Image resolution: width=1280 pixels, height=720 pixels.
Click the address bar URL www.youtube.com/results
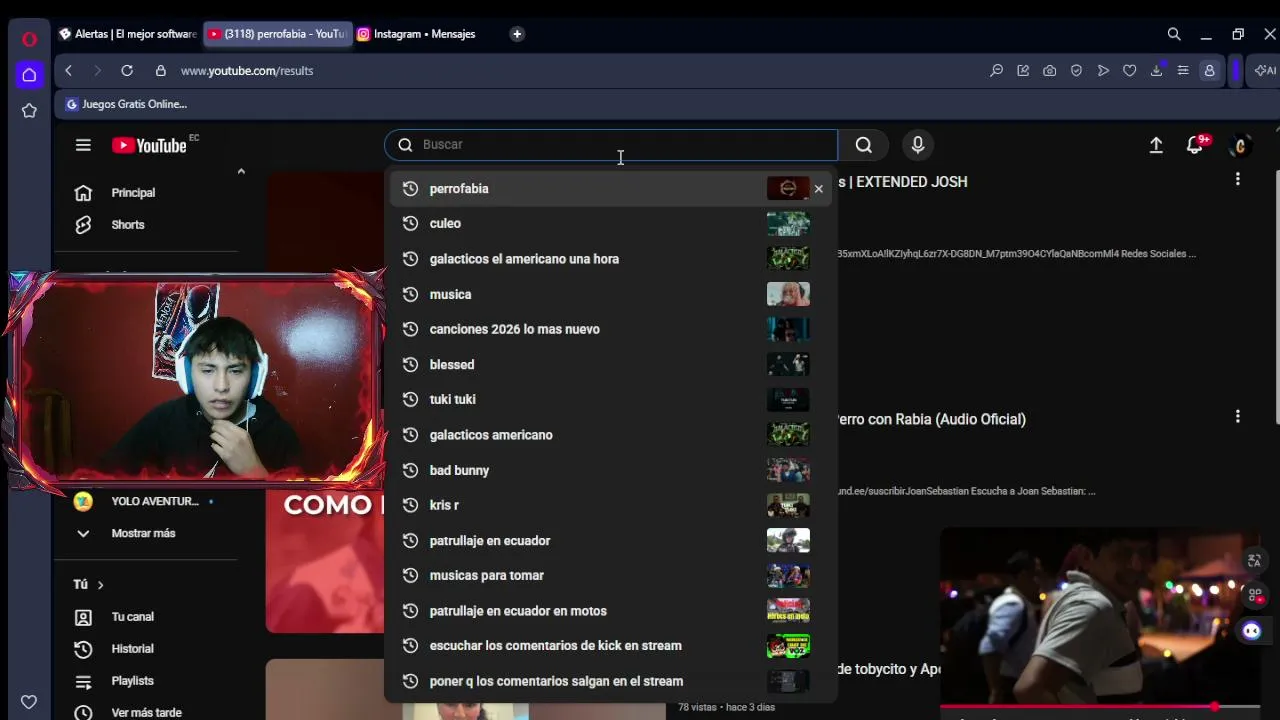click(247, 71)
